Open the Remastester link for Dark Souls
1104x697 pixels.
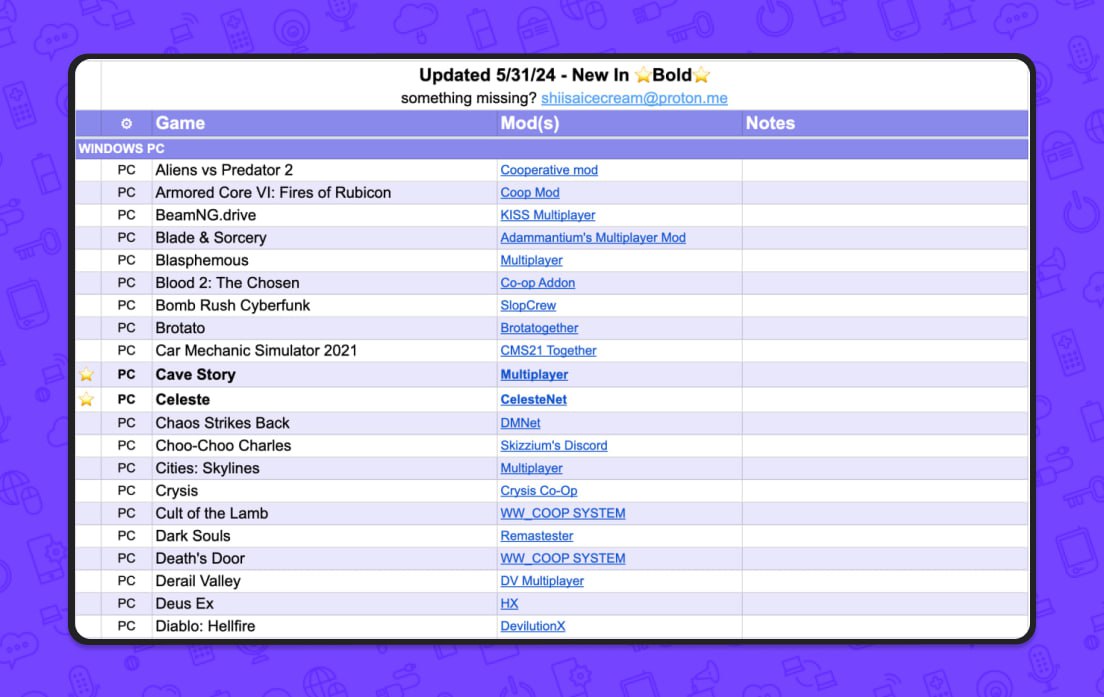coord(537,536)
